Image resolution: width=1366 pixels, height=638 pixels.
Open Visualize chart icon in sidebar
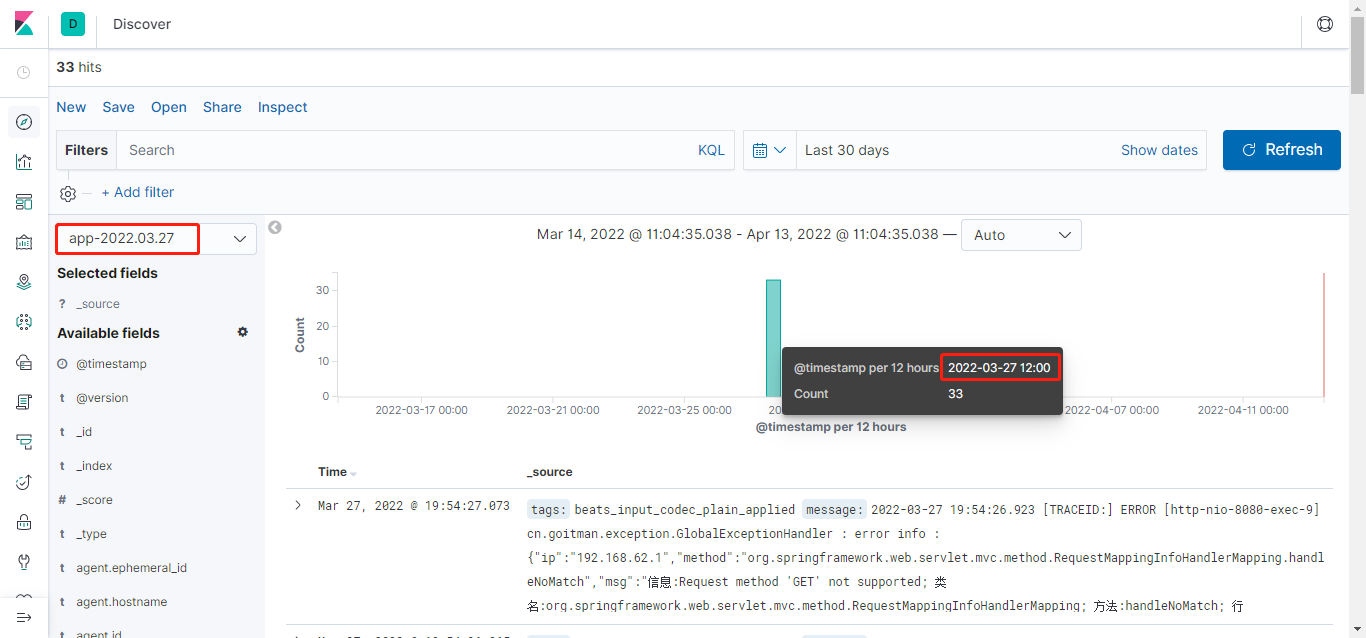[24, 162]
